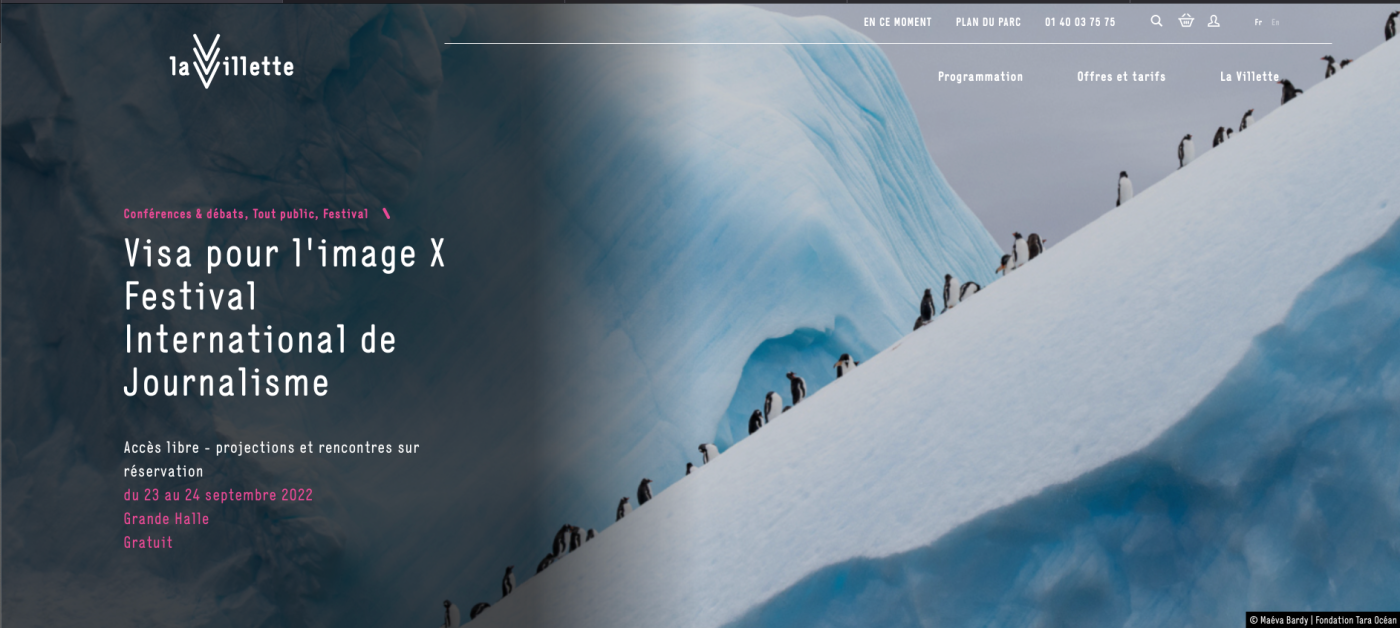This screenshot has width=1400, height=628.
Task: Open the EN CE MOMENT menu item
Action: pyautogui.click(x=897, y=22)
